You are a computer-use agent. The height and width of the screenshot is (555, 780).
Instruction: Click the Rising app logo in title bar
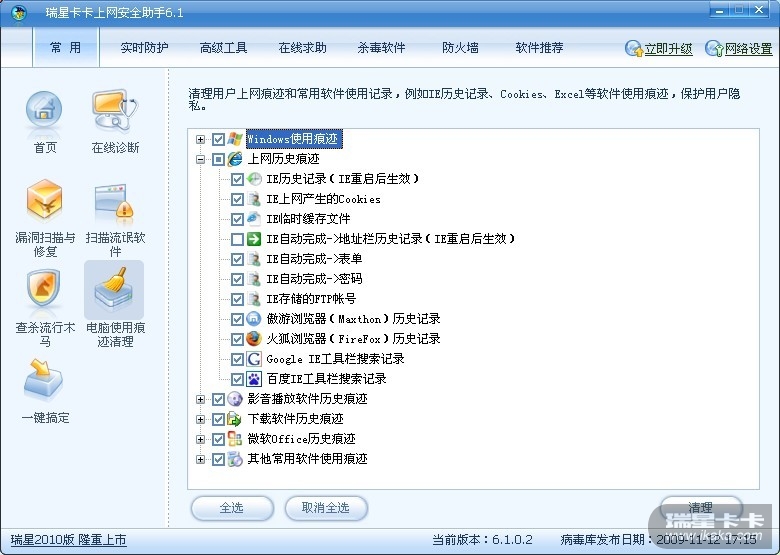[x=19, y=12]
